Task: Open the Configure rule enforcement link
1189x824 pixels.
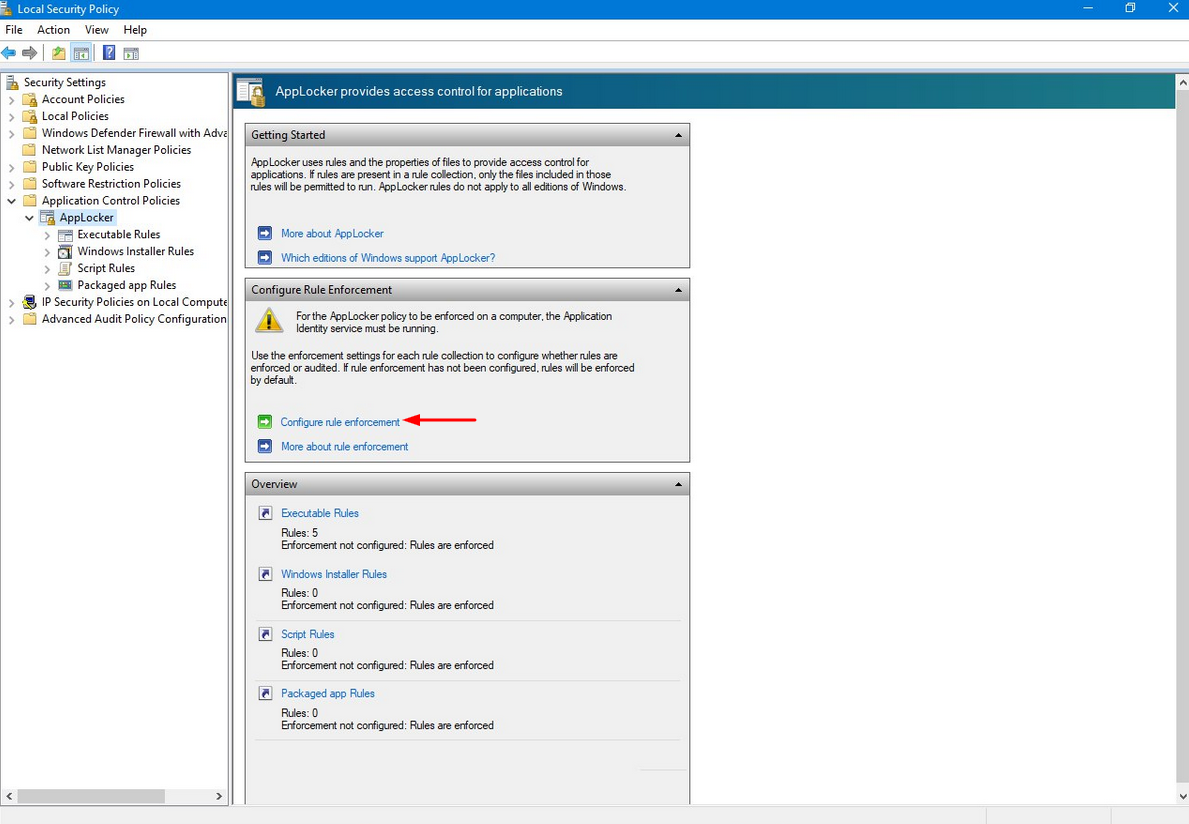Action: 340,422
